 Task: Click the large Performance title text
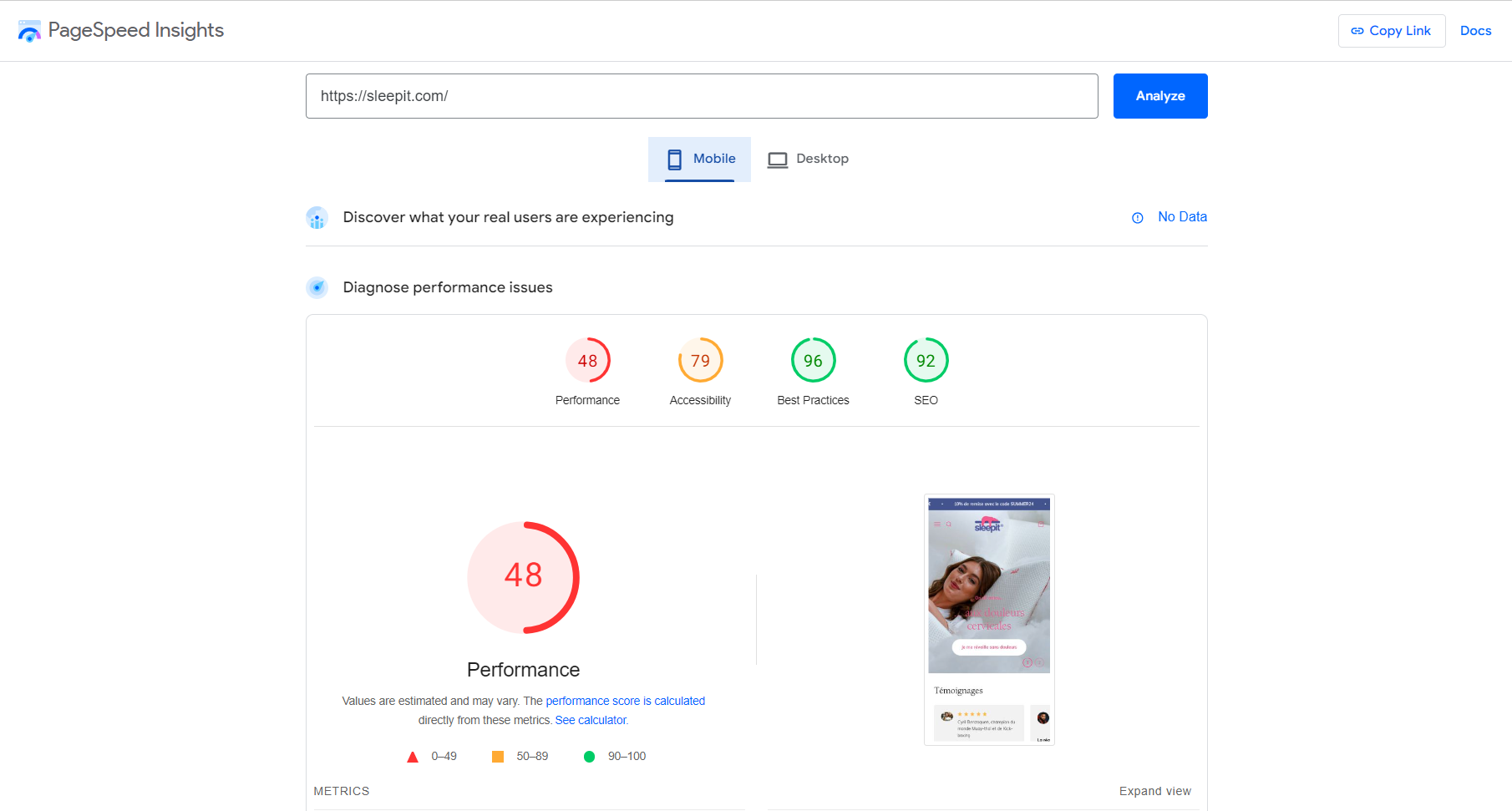coord(524,670)
